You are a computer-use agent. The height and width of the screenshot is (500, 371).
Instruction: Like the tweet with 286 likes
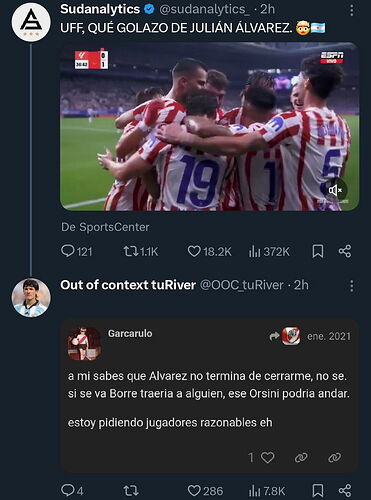205,491
